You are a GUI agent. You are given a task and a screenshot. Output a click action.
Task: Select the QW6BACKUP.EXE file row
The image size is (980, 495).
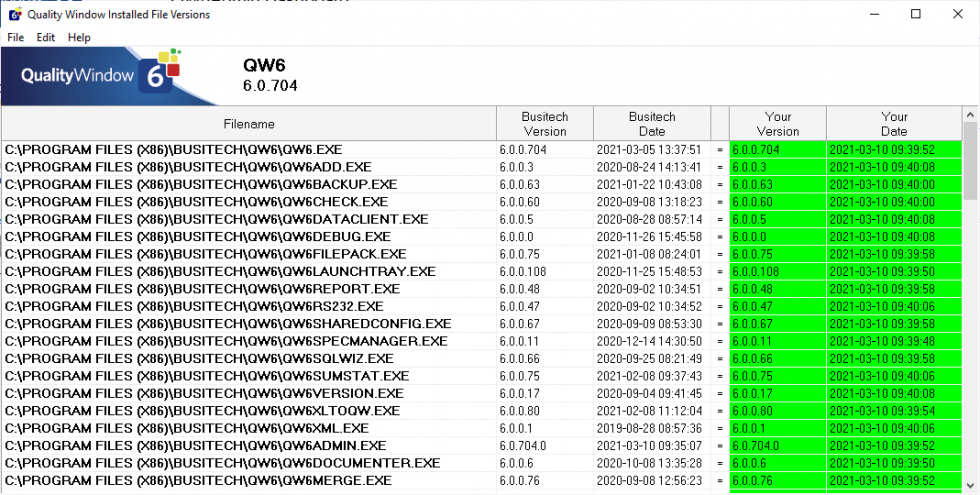(481, 185)
